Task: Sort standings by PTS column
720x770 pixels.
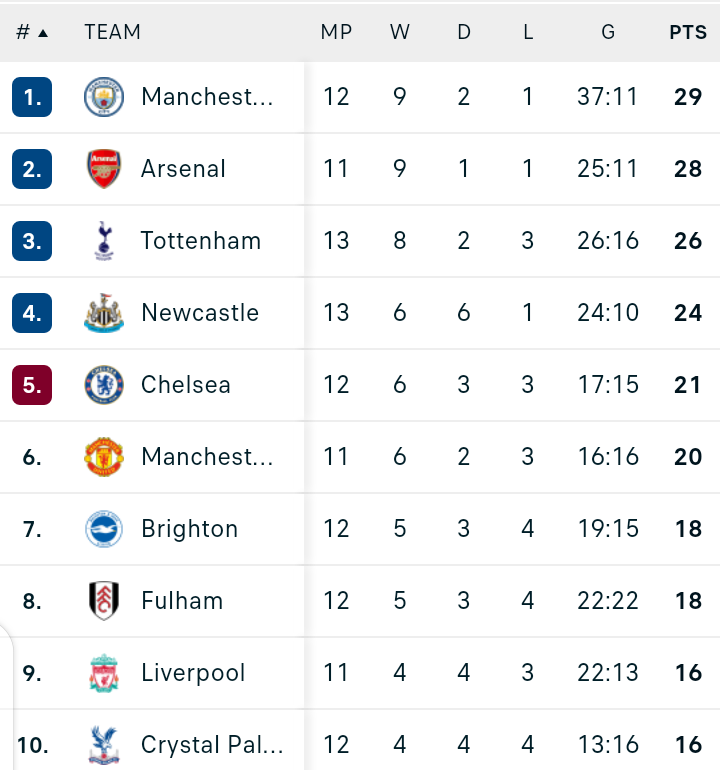Action: tap(688, 32)
